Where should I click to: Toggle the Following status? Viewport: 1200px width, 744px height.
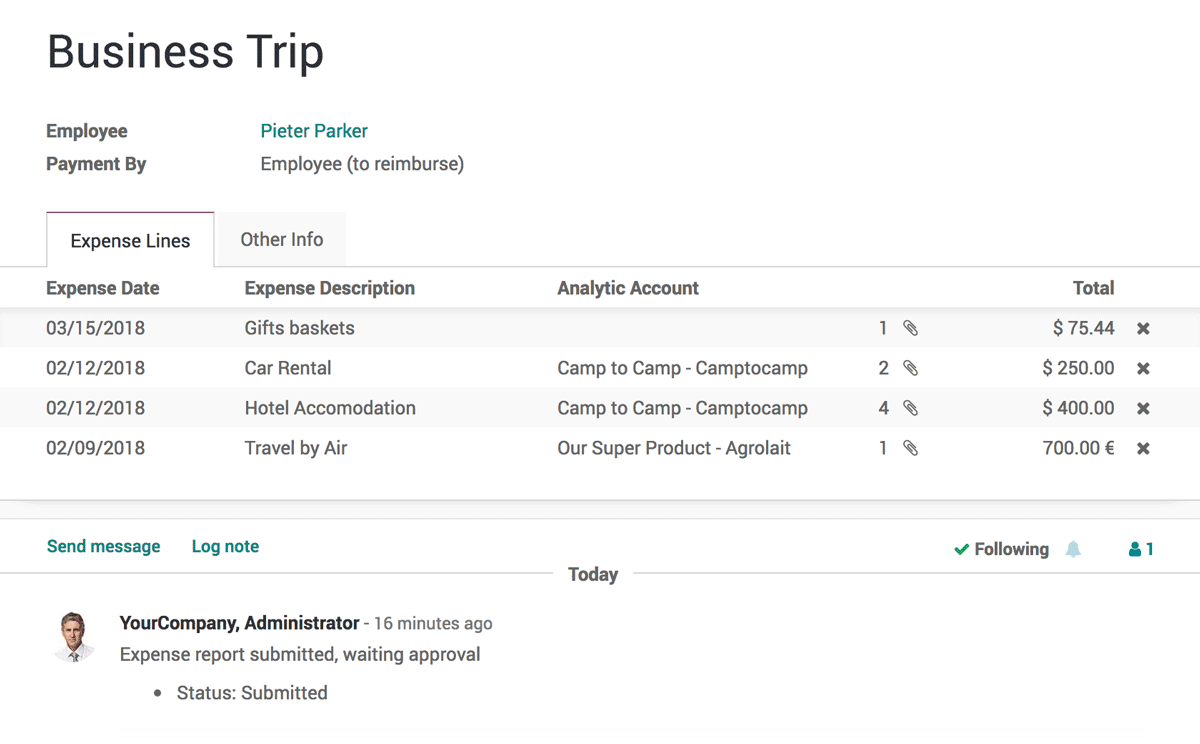pyautogui.click(x=1001, y=549)
